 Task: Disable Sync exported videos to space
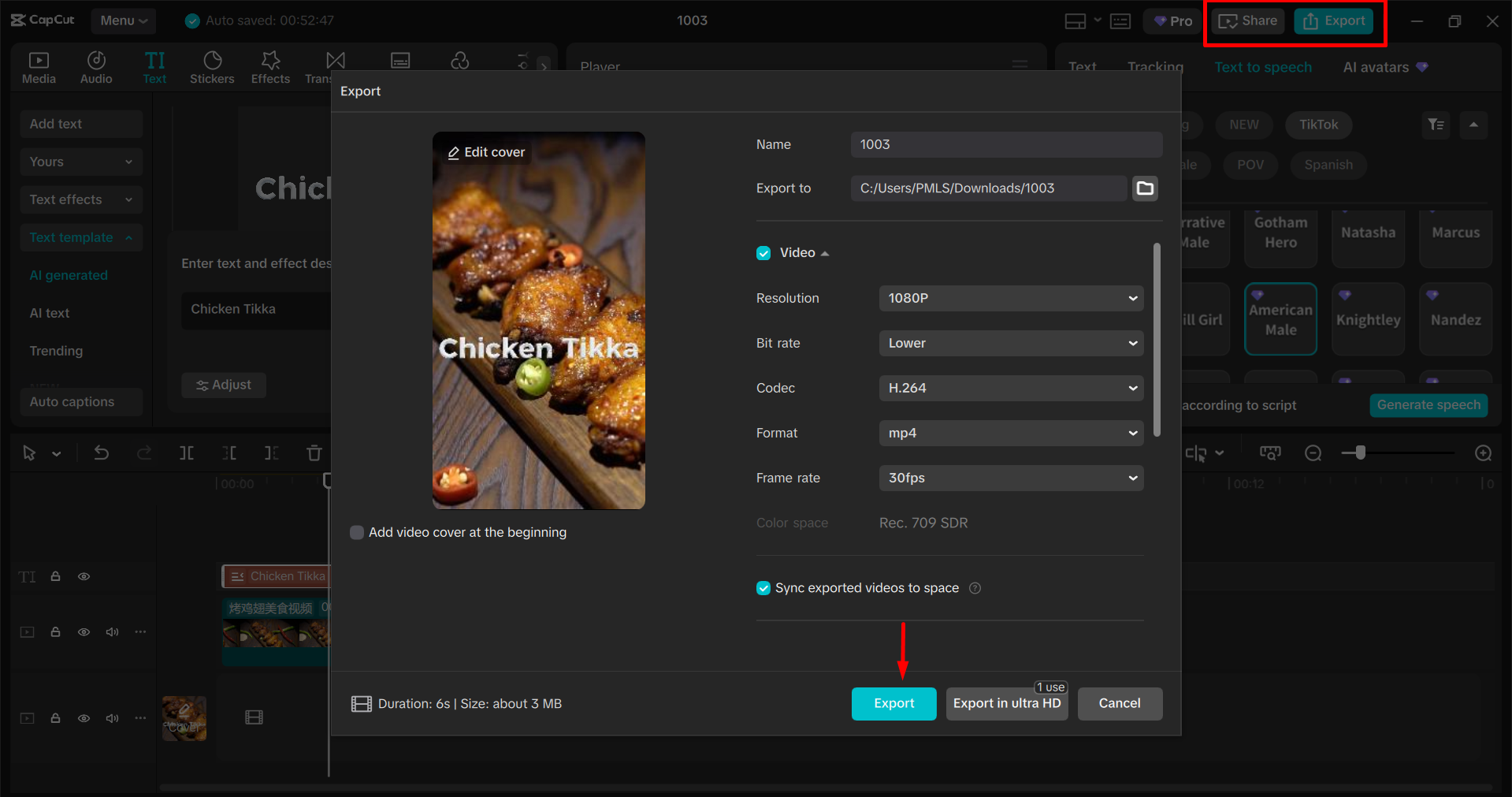click(763, 587)
